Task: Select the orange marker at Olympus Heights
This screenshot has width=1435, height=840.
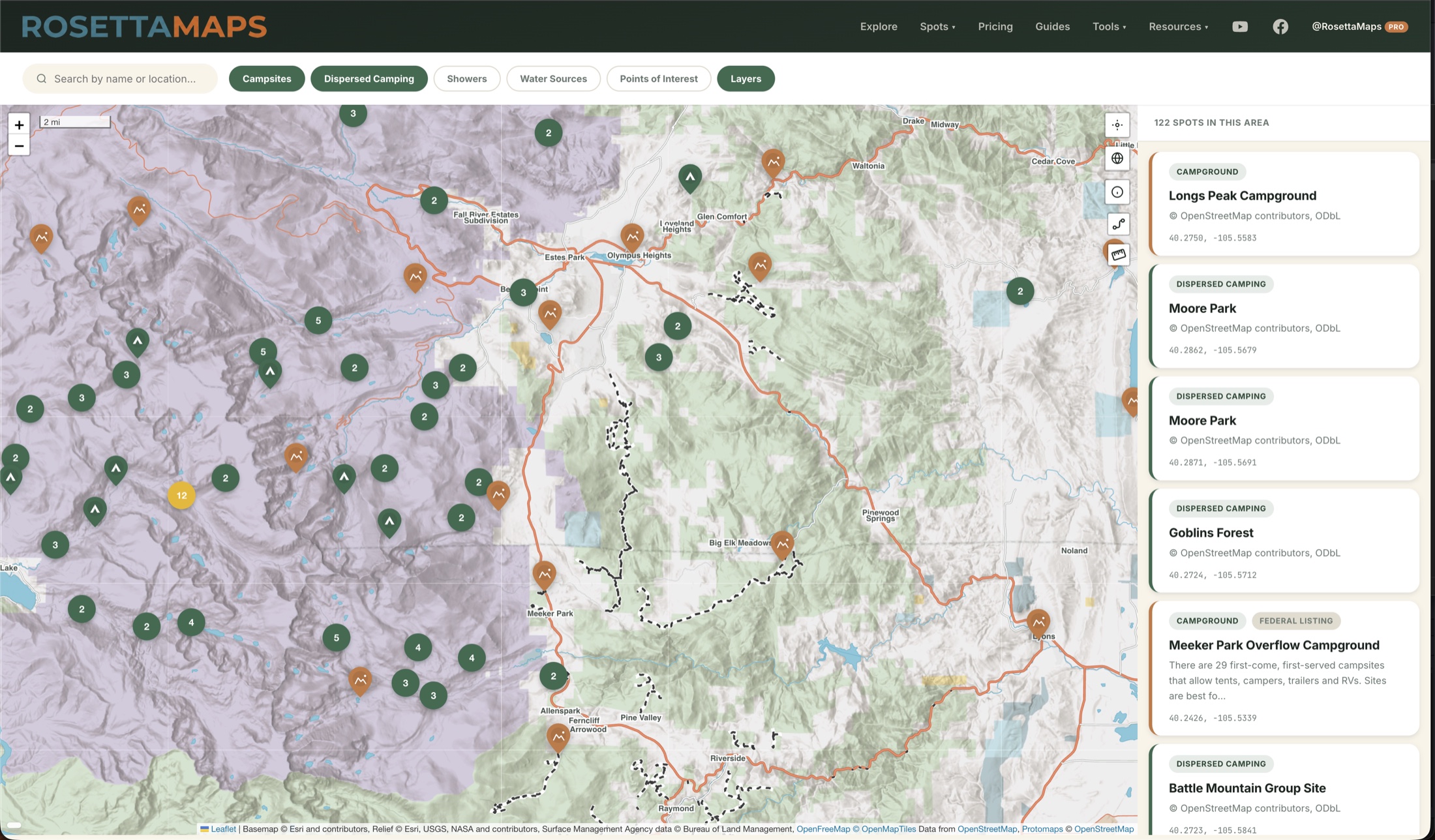Action: (x=631, y=237)
